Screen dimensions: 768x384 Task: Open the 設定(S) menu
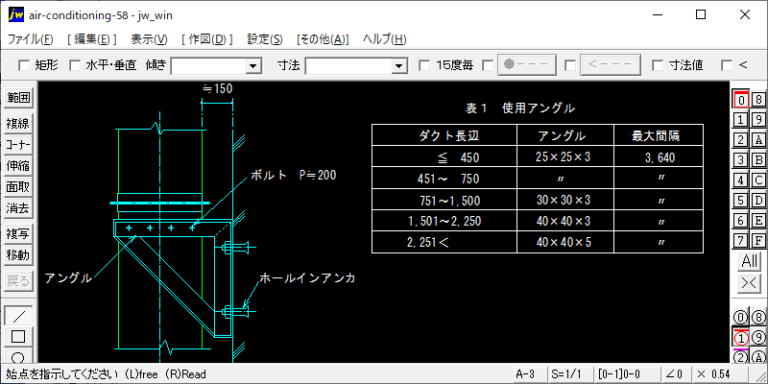click(x=264, y=39)
